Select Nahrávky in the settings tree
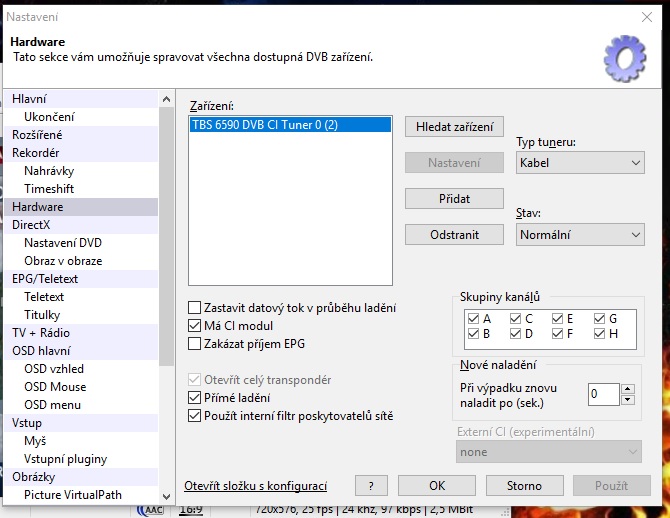670x518 pixels. coord(49,171)
